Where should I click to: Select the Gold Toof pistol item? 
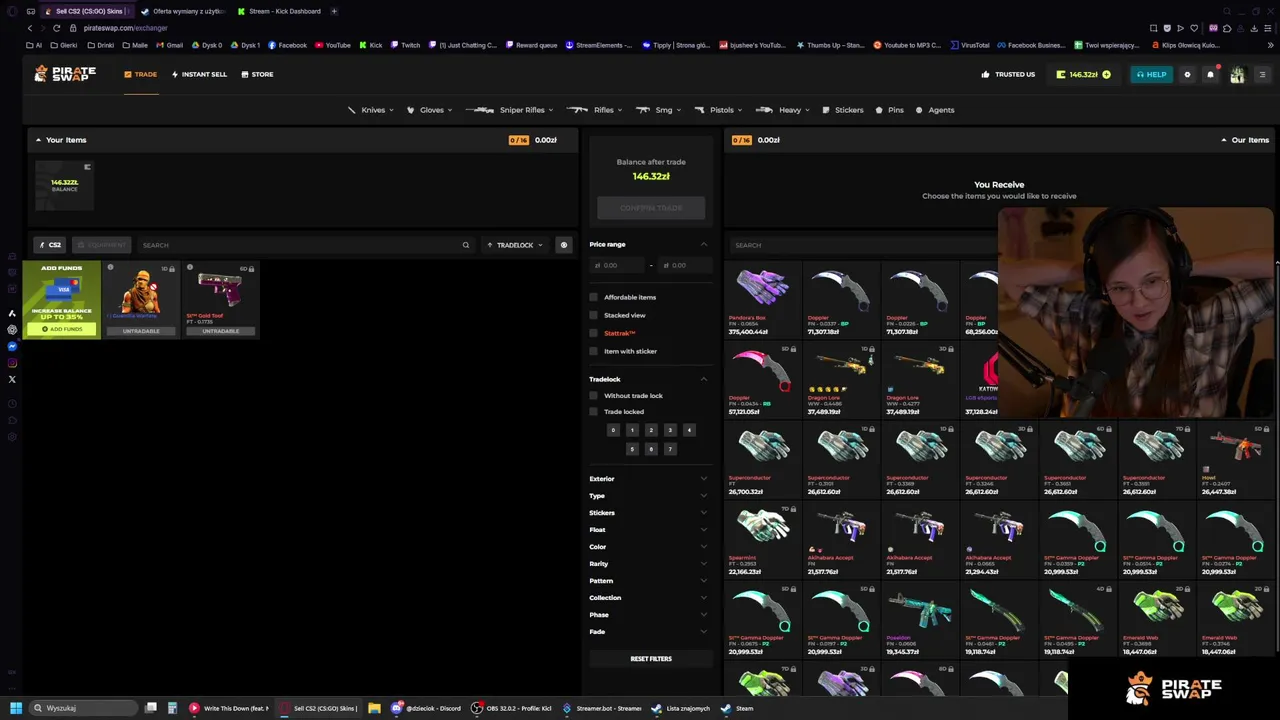click(x=220, y=299)
